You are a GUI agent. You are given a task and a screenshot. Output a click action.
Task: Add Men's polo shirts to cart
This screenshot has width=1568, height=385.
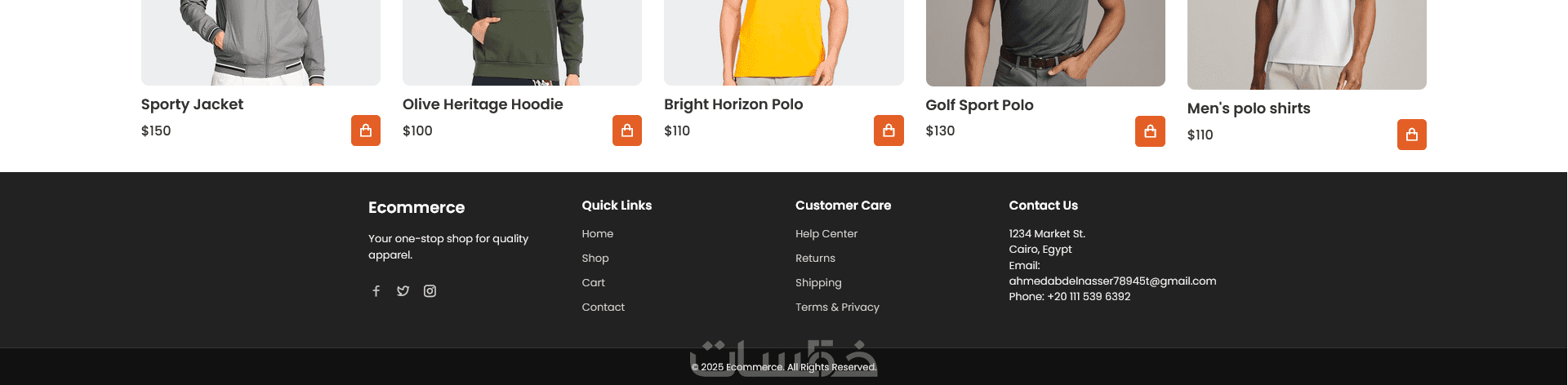[x=1411, y=135]
